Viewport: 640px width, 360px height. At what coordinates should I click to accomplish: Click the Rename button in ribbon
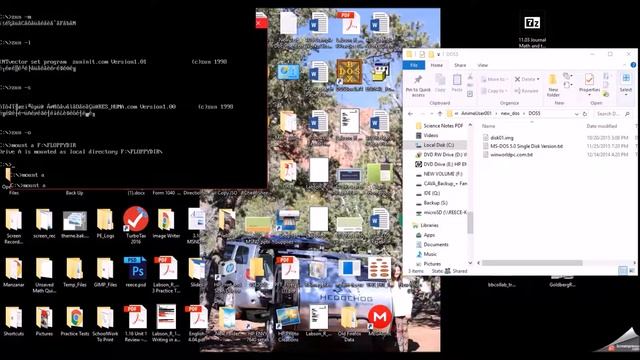point(527,91)
